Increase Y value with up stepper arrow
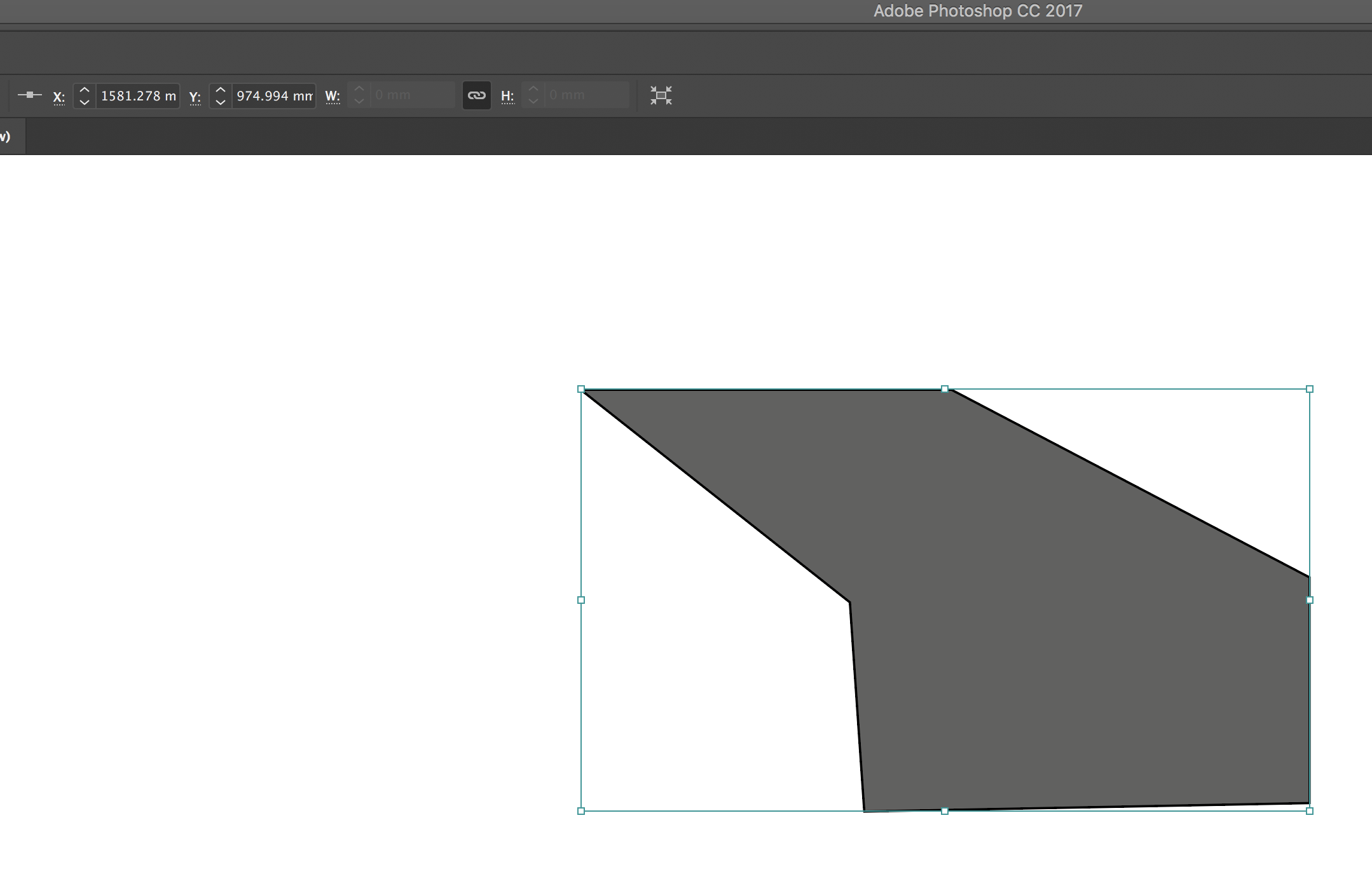The image size is (1372, 881). [x=221, y=90]
